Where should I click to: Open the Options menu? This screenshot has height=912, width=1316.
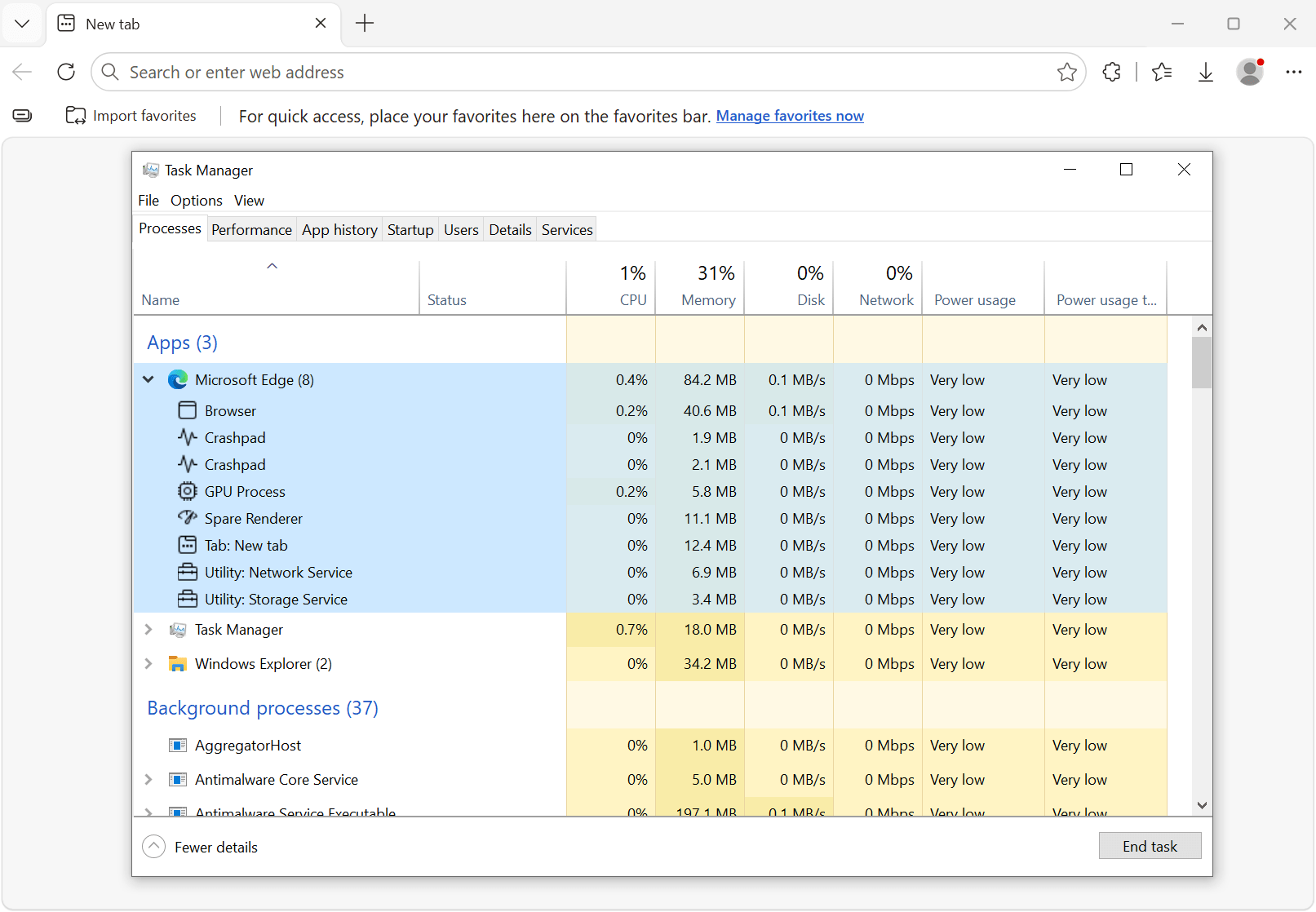point(197,201)
